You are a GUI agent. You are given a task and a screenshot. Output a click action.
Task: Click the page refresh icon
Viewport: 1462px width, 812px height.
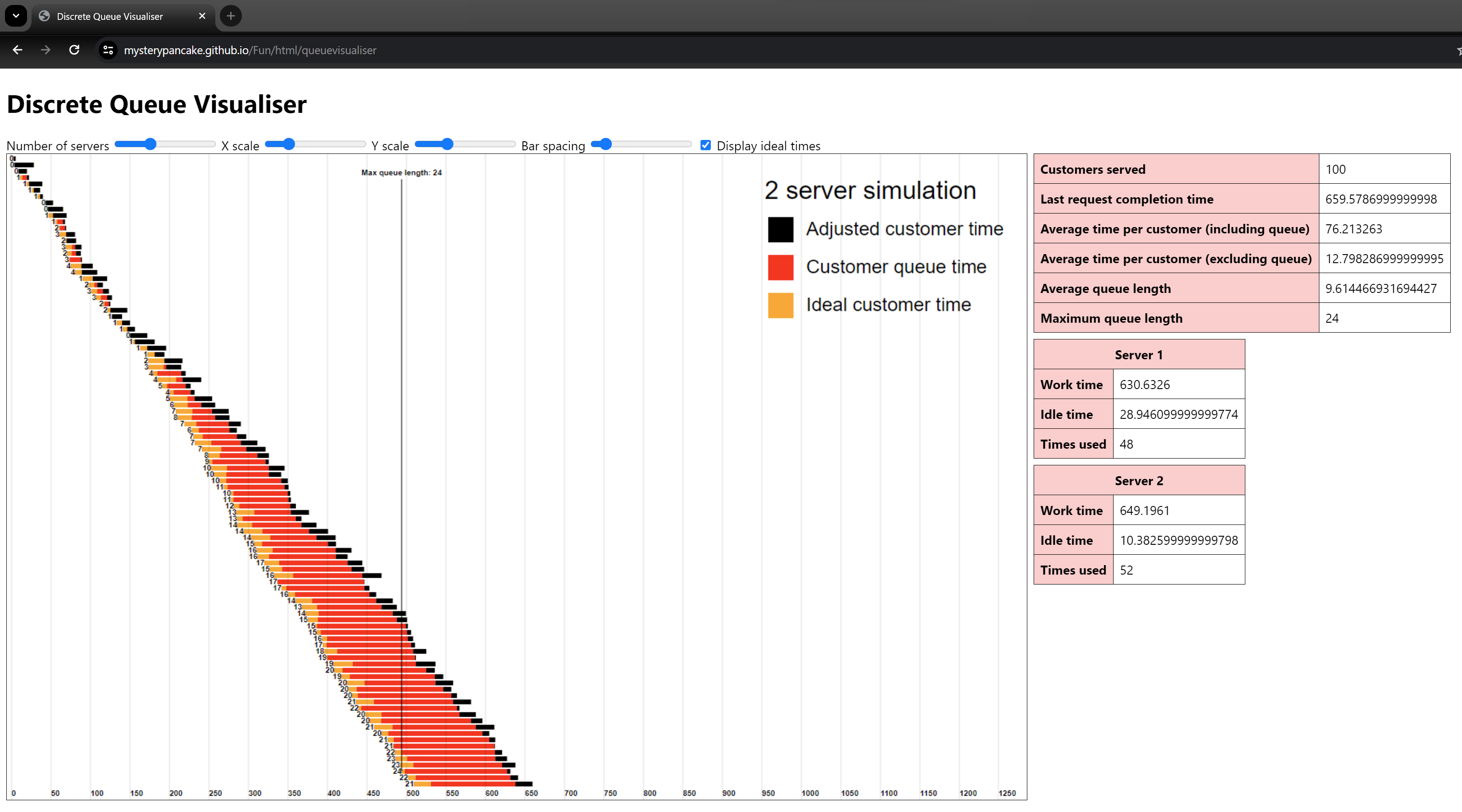tap(75, 50)
